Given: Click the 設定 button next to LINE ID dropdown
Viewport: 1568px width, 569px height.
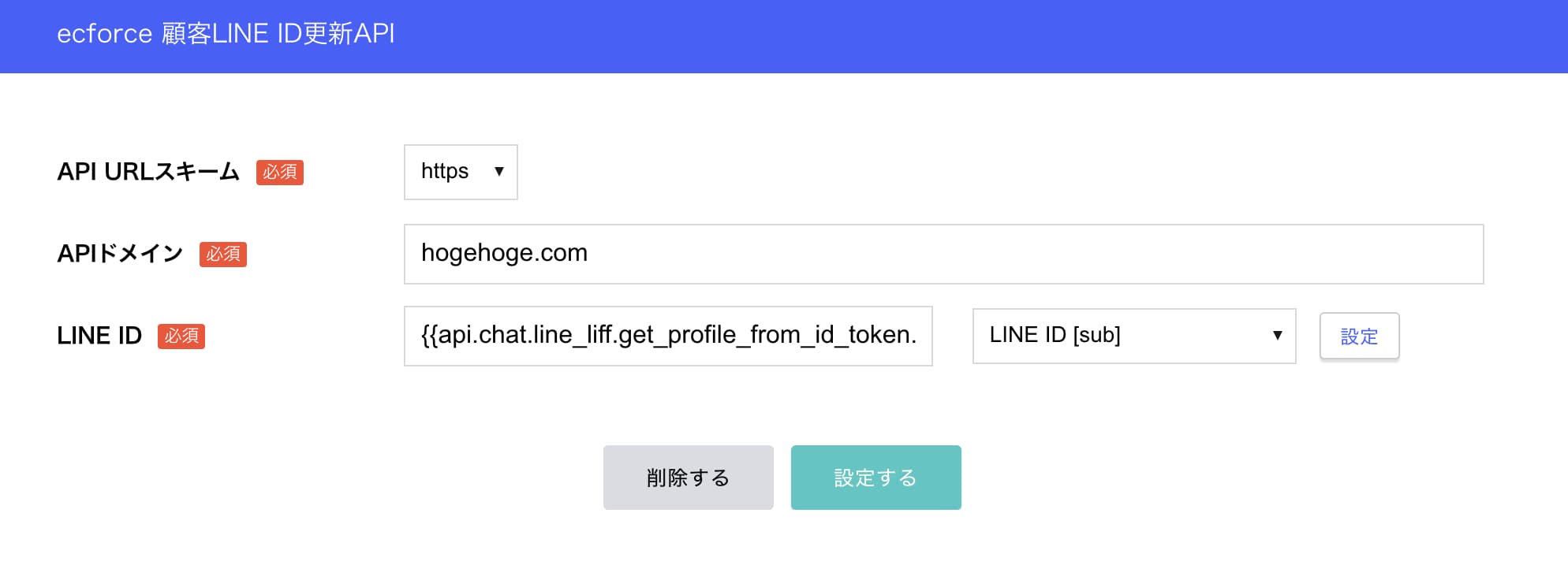Looking at the screenshot, I should [1359, 336].
